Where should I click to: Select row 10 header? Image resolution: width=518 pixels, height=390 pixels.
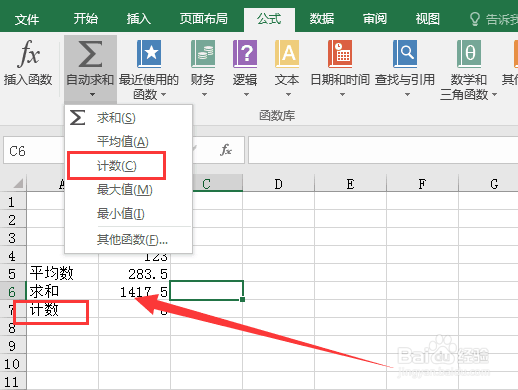coord(13,364)
